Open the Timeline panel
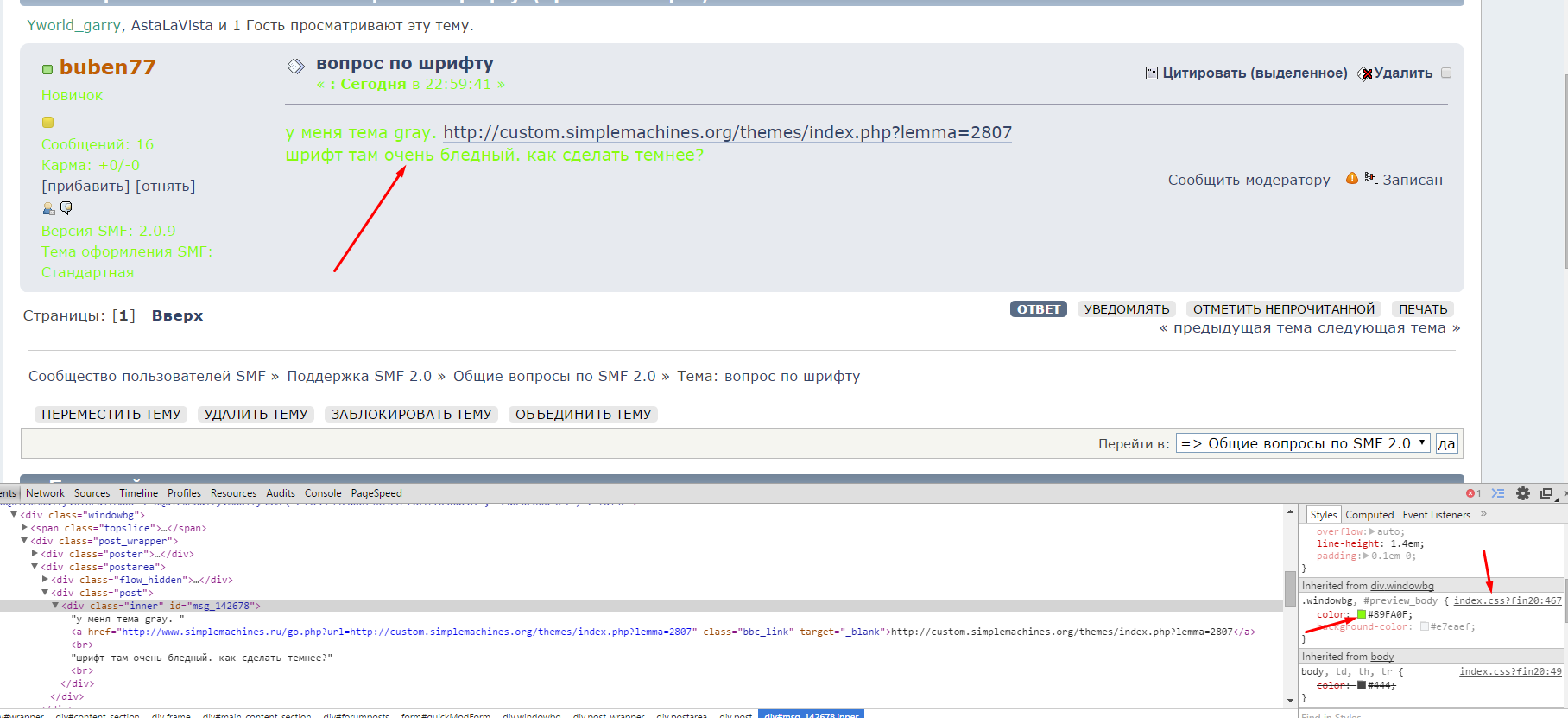This screenshot has height=718, width=1568. (138, 493)
